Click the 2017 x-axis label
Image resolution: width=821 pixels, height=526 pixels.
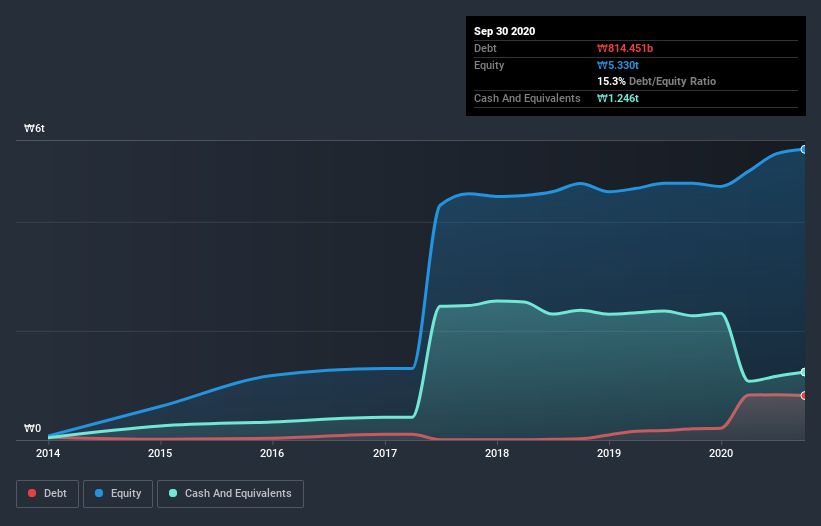385,453
